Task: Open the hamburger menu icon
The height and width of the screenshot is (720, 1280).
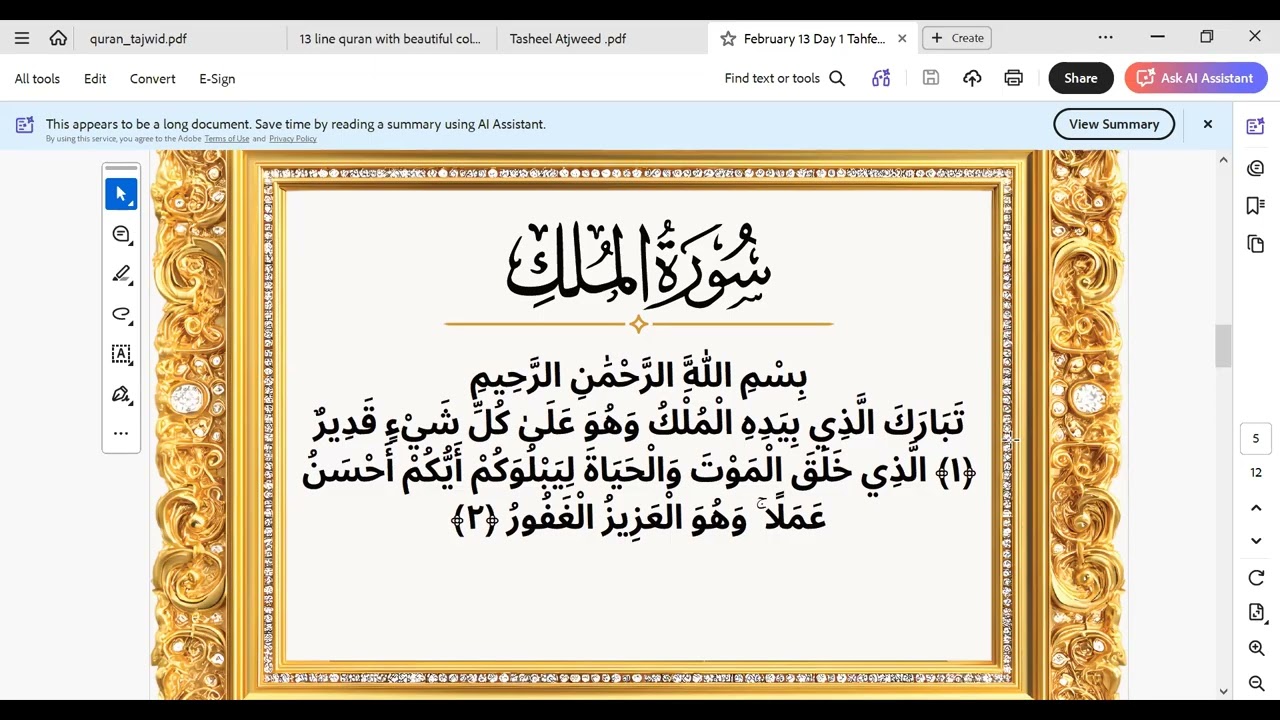Action: tap(22, 38)
